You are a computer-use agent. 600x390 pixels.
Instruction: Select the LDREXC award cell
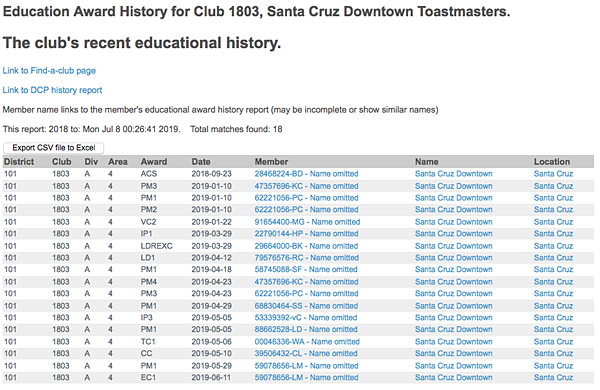point(157,246)
